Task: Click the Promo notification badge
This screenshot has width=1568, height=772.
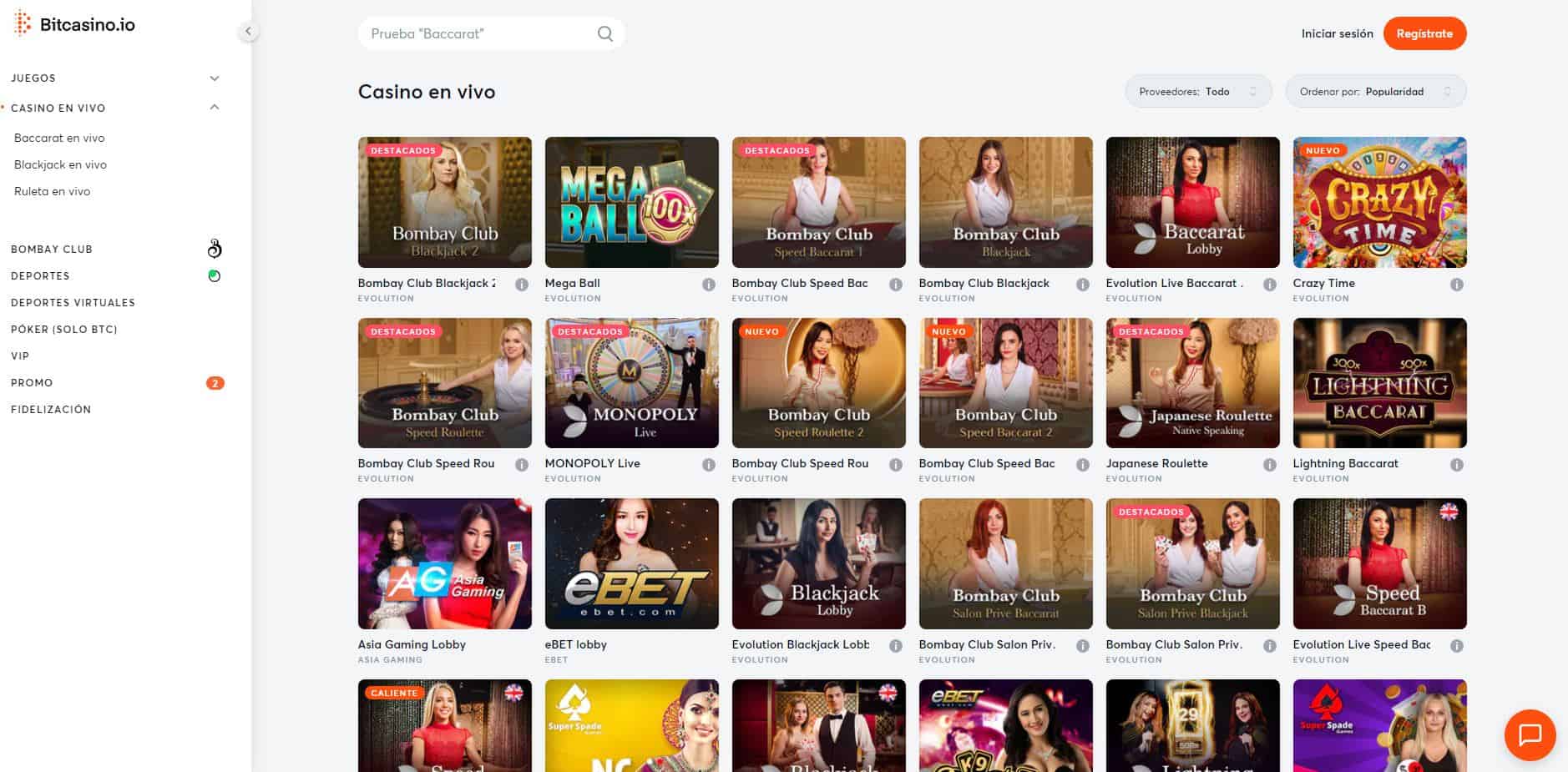Action: pos(215,383)
